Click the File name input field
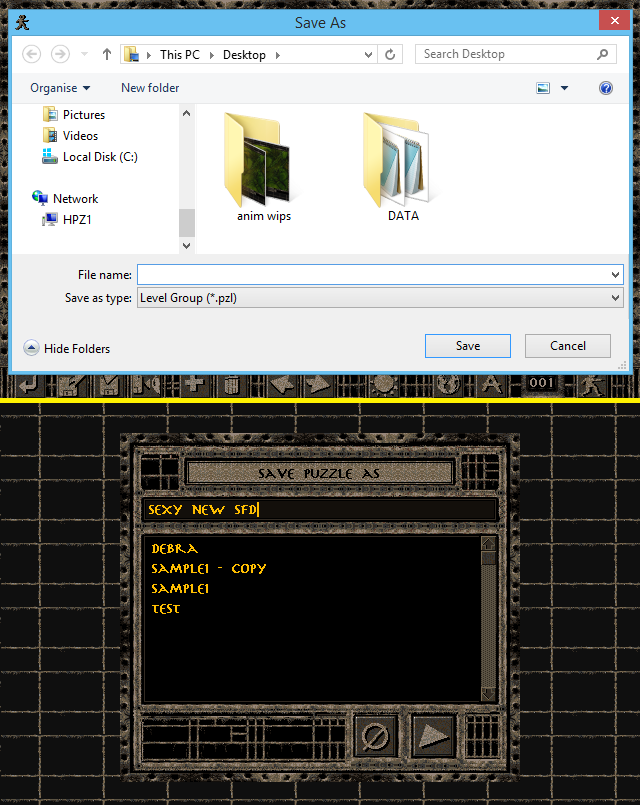This screenshot has width=640, height=805. [x=373, y=275]
